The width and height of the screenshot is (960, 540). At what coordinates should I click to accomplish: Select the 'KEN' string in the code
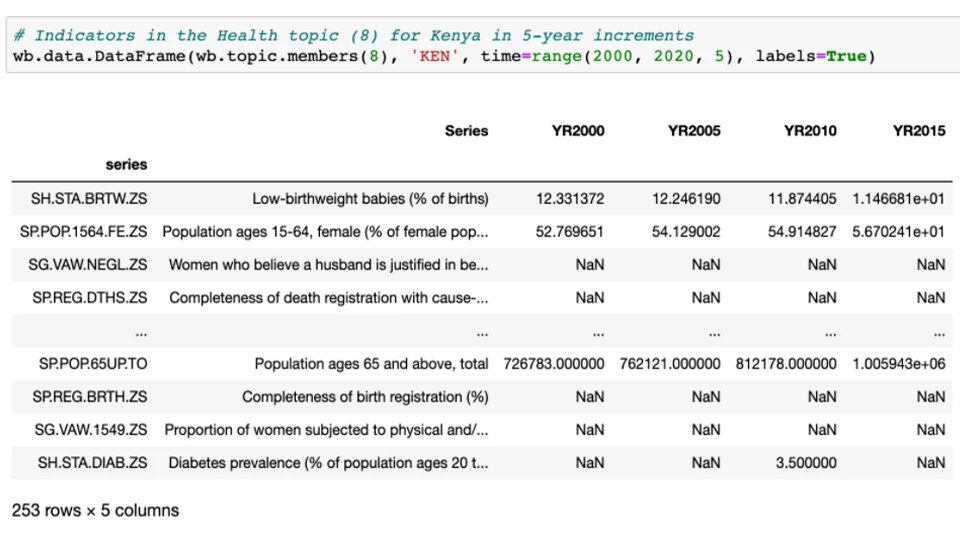(x=435, y=56)
